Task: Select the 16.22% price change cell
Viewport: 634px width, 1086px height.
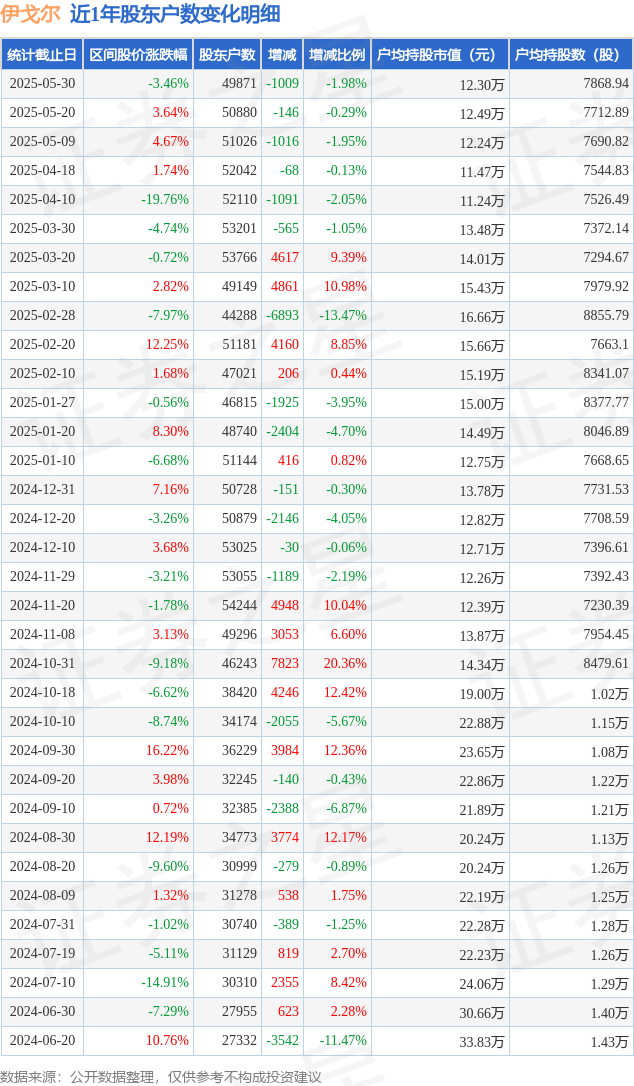Action: (x=167, y=750)
